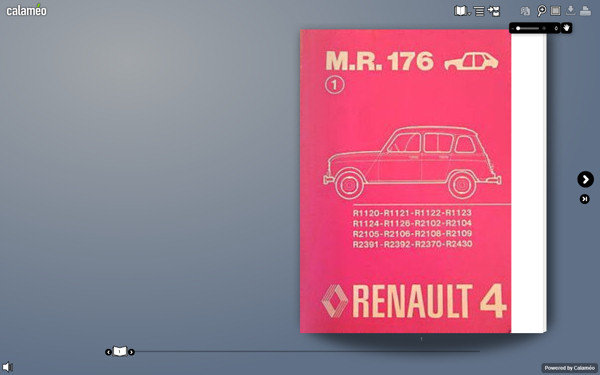Click the rotate icon in zoom bar
Viewport: 600px width, 375px height.
pyautogui.click(x=556, y=28)
